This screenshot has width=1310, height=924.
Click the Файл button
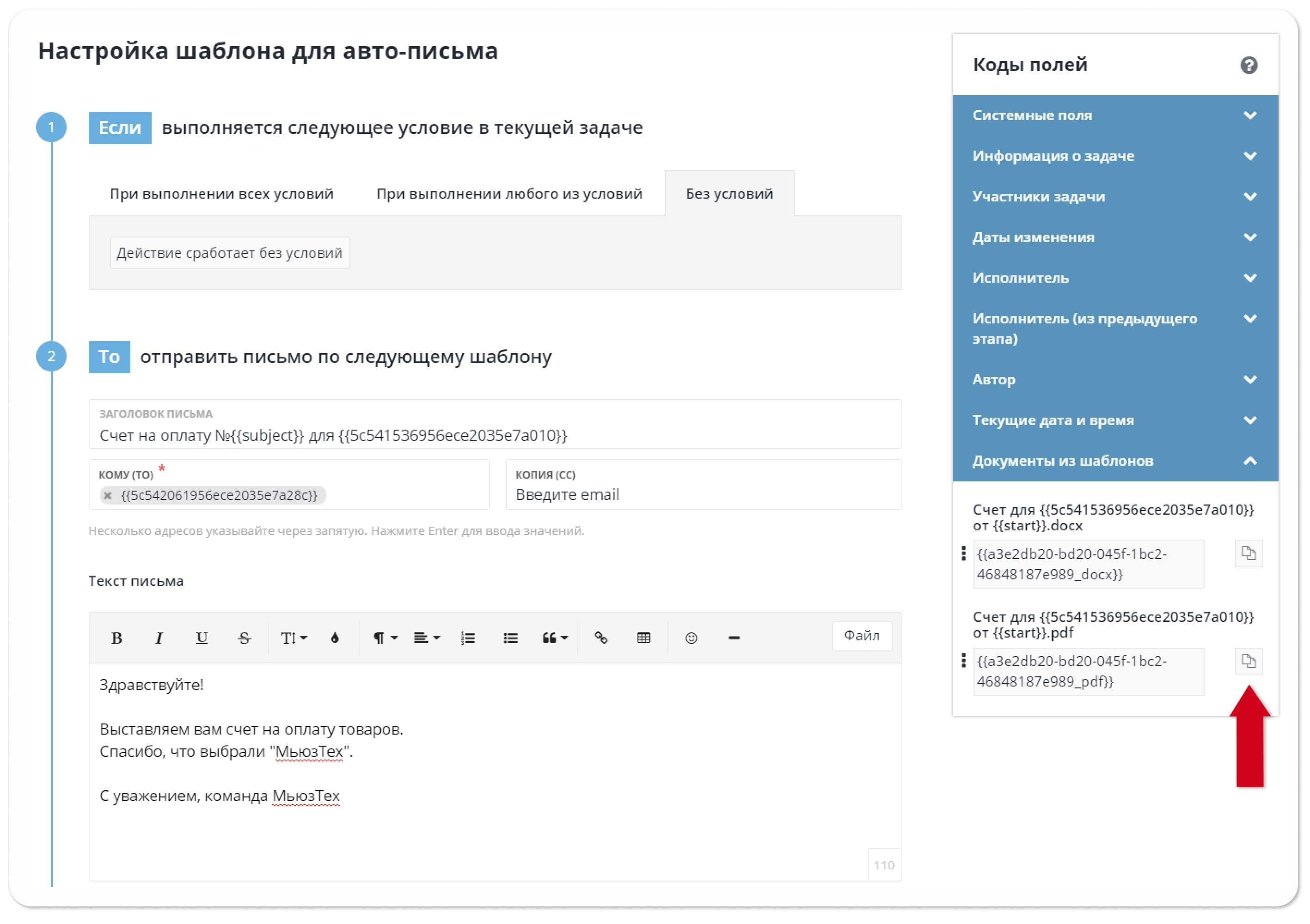pyautogui.click(x=862, y=635)
